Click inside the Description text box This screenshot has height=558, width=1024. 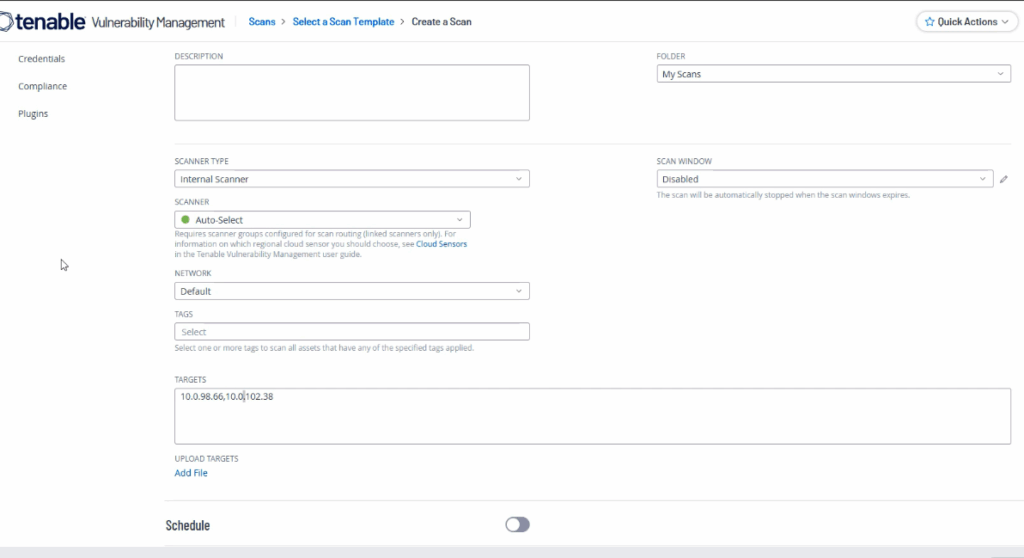pyautogui.click(x=351, y=92)
